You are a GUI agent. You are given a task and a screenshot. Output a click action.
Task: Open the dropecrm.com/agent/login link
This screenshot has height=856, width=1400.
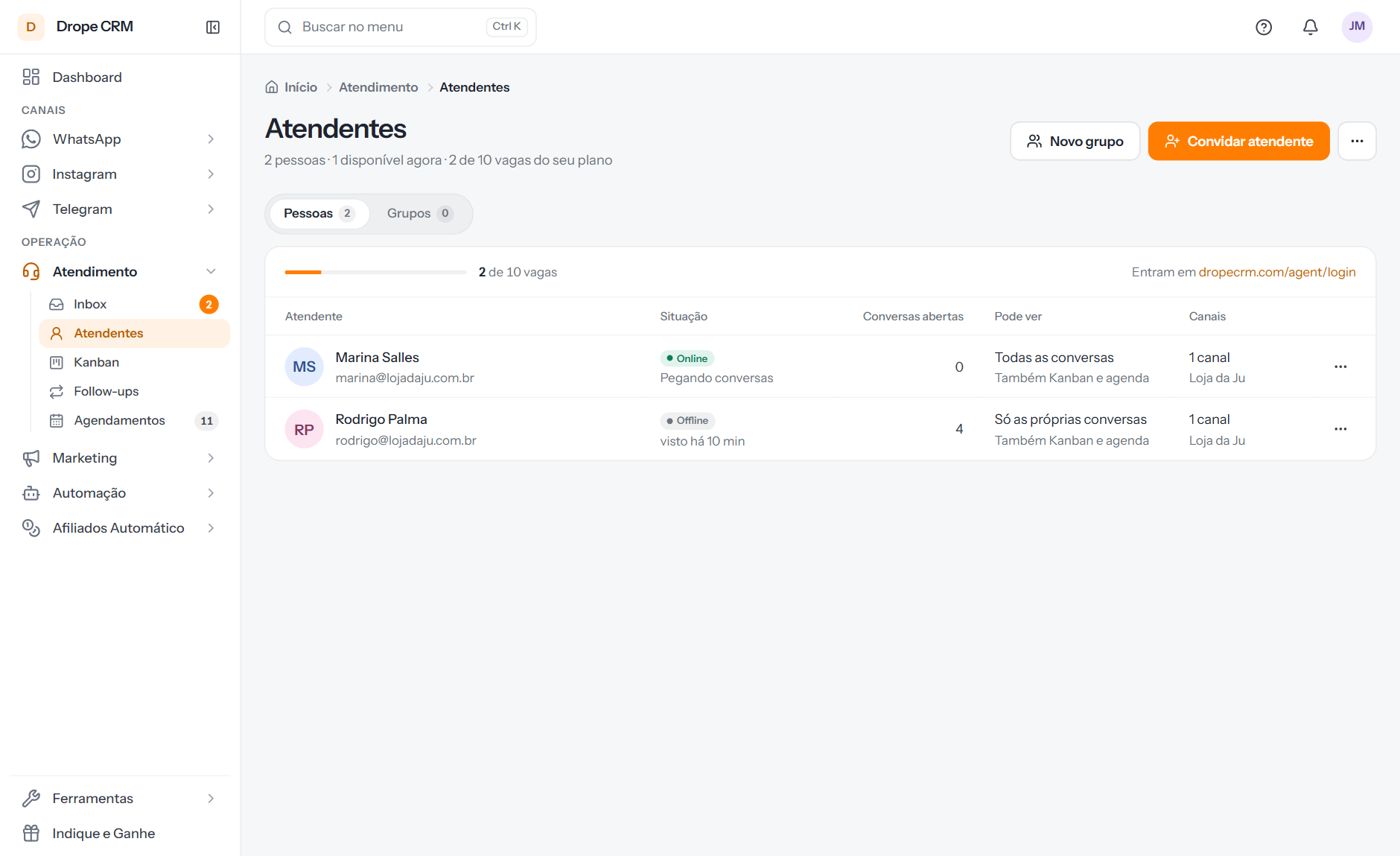tap(1276, 272)
